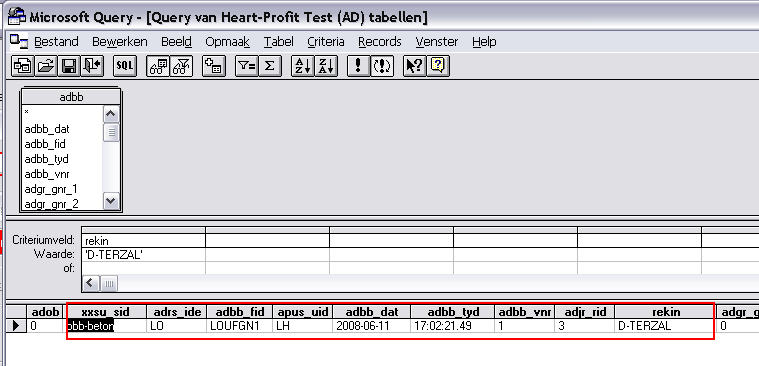The image size is (759, 366).
Task: Select adbb_vnr in the adbb field list
Action: click(x=46, y=174)
